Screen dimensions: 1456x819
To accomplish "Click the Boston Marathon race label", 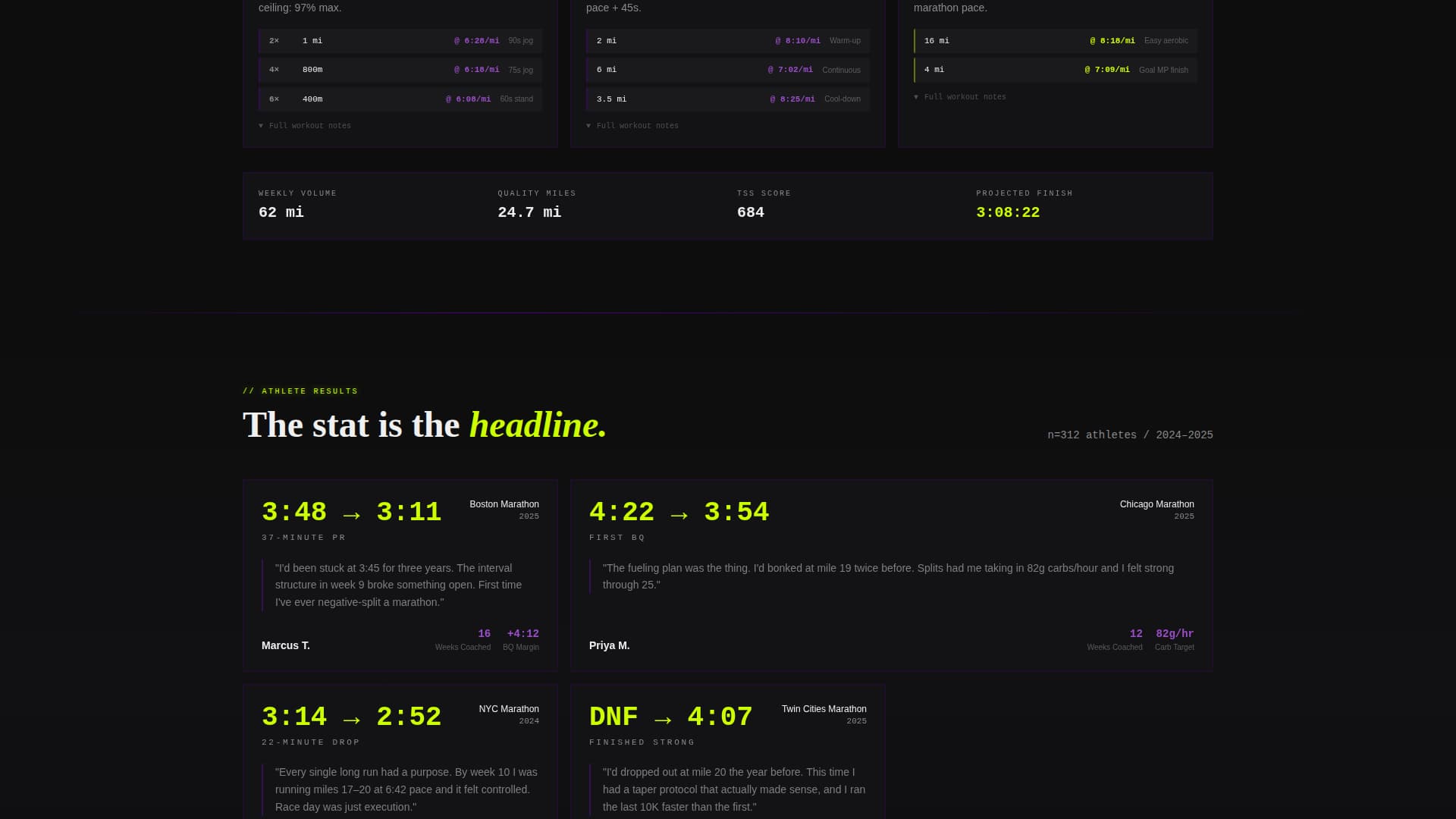I will click(504, 504).
